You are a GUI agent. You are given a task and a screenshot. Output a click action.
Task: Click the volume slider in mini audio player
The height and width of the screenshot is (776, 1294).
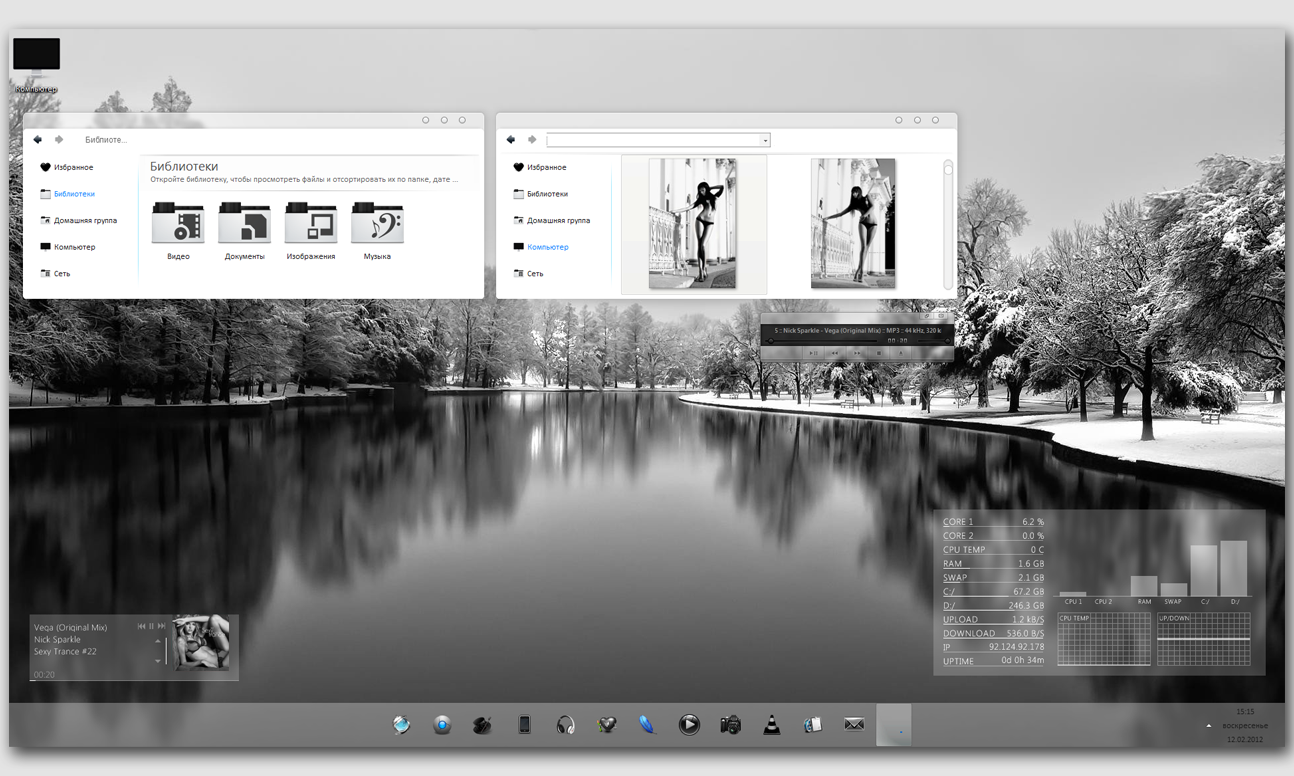[x=933, y=341]
